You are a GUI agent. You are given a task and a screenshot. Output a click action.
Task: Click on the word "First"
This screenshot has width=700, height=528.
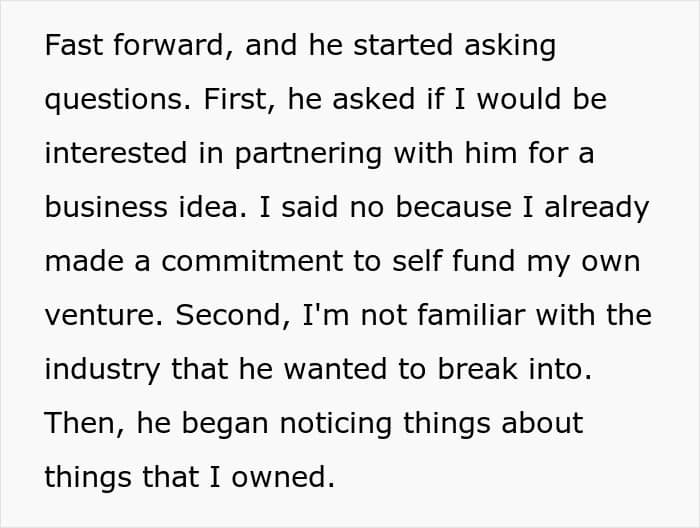(x=239, y=99)
